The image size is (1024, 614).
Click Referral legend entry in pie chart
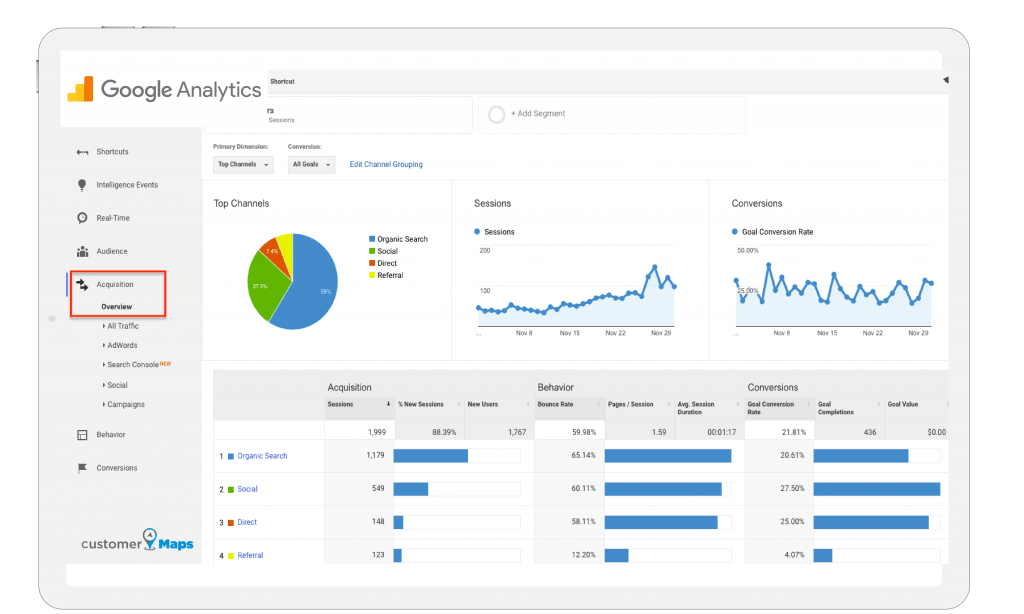click(x=386, y=276)
